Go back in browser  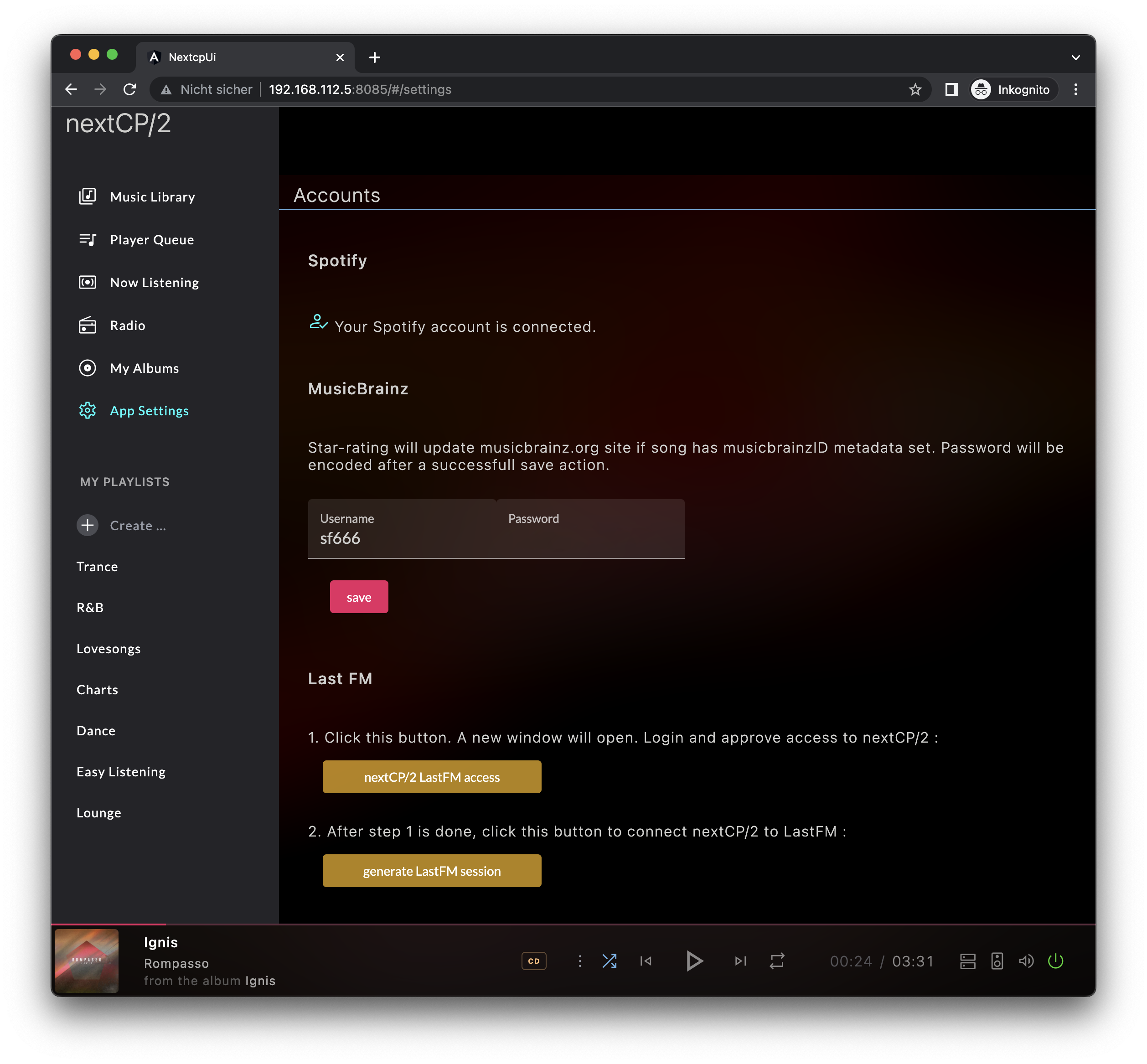72,89
